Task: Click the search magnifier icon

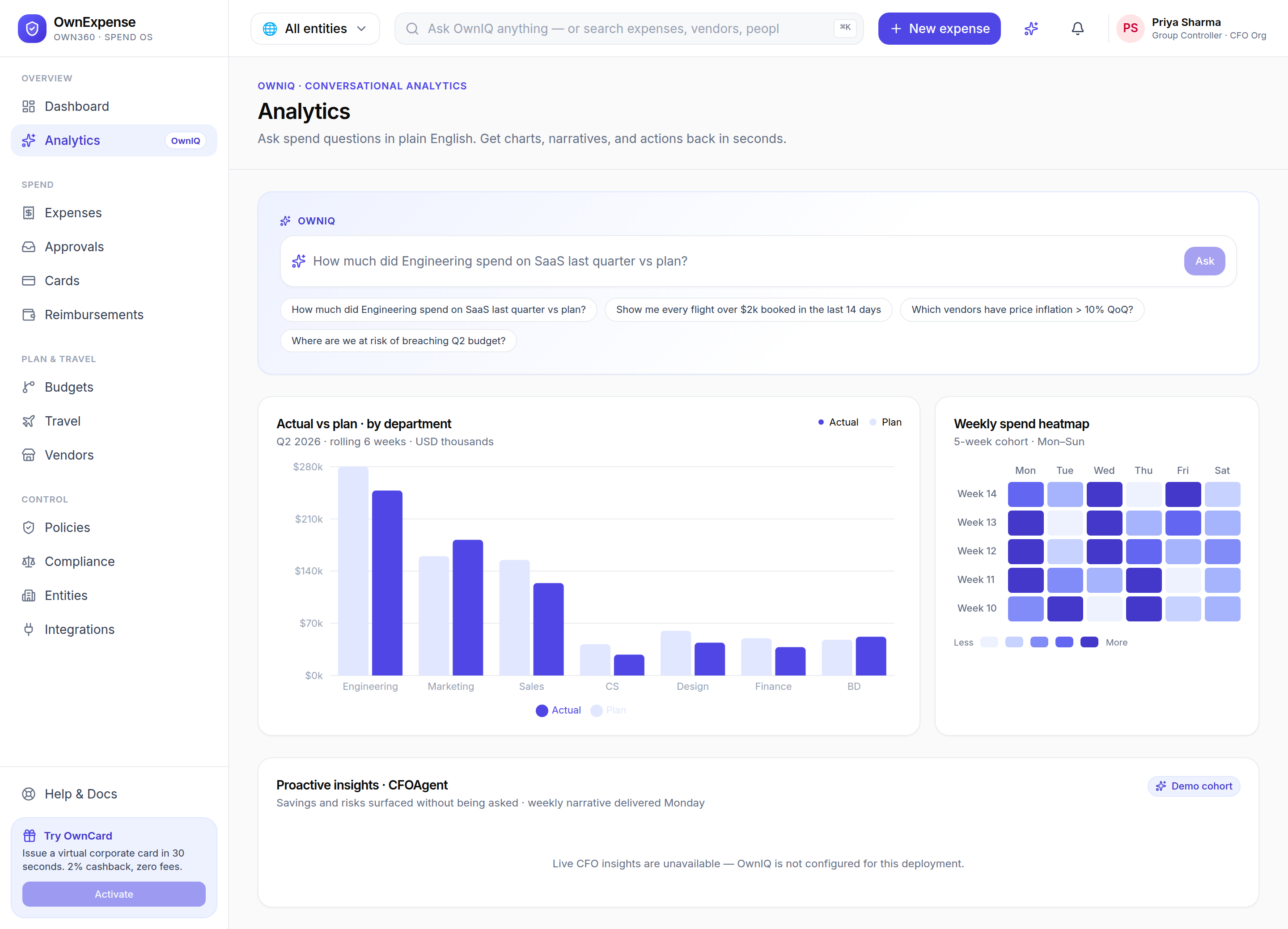Action: pyautogui.click(x=412, y=29)
